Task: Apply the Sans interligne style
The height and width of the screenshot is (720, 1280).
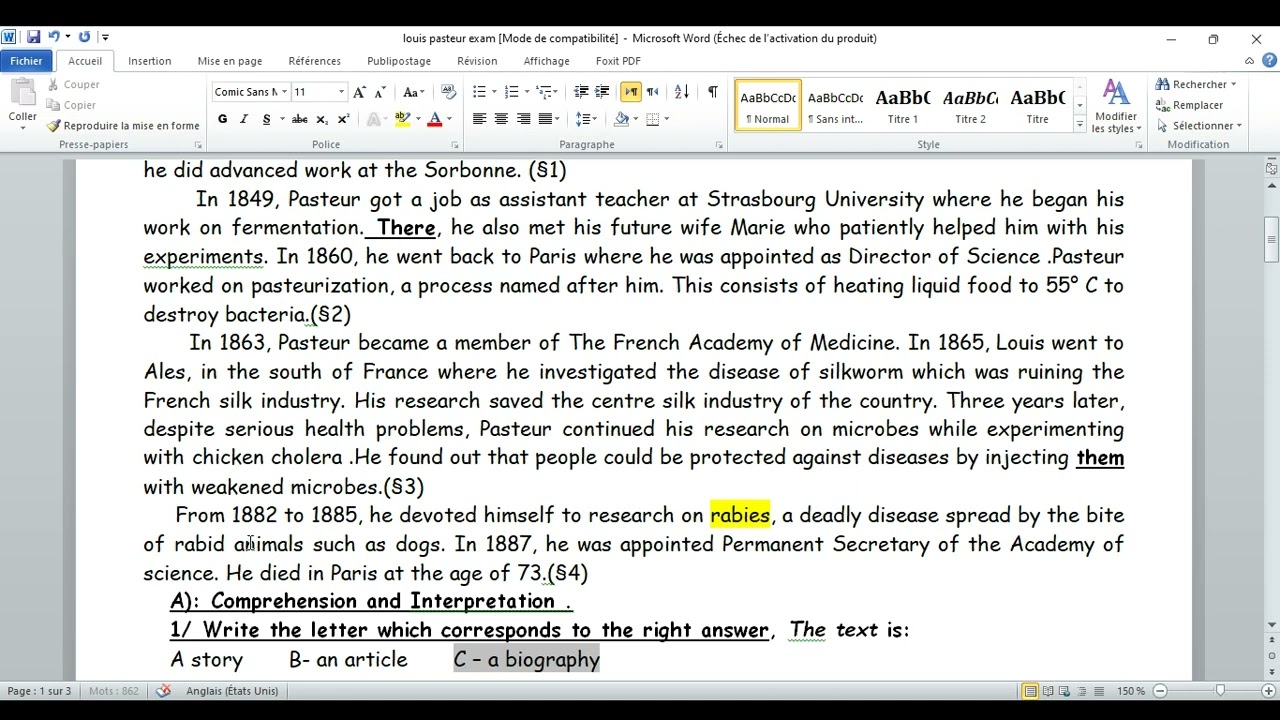Action: coord(835,106)
